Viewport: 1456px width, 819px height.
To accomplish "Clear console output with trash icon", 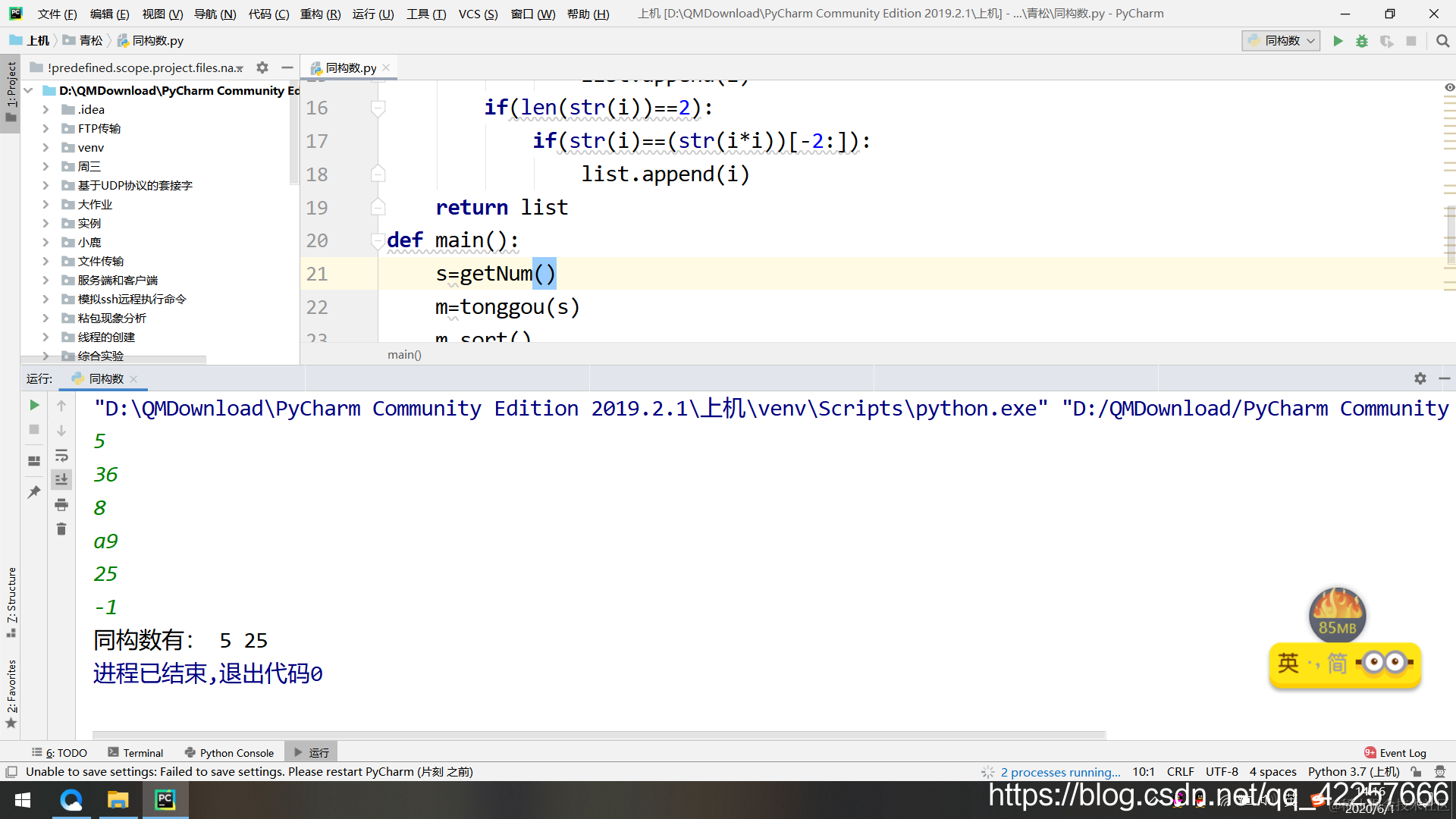I will pos(61,529).
